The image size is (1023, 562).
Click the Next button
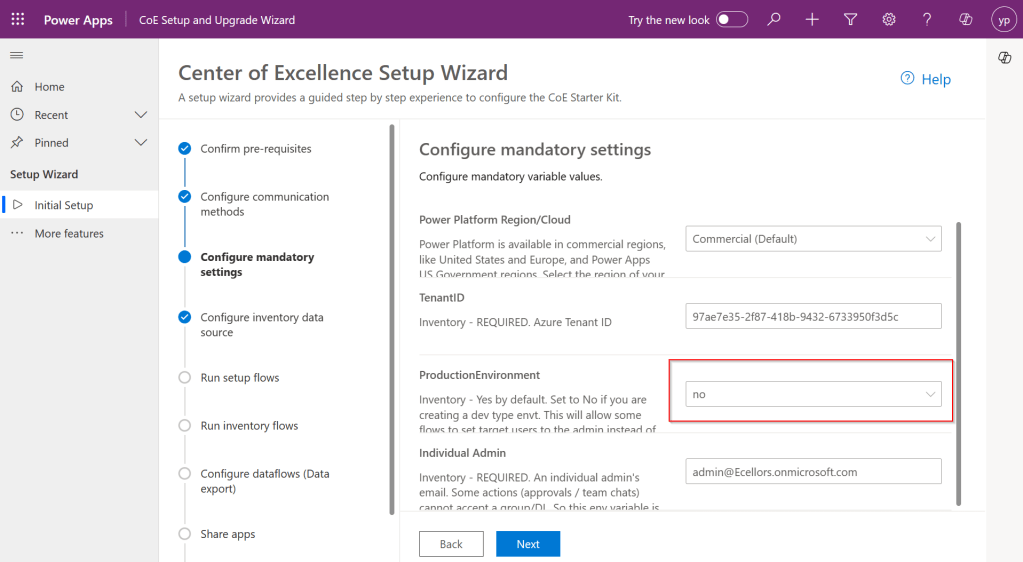point(528,544)
